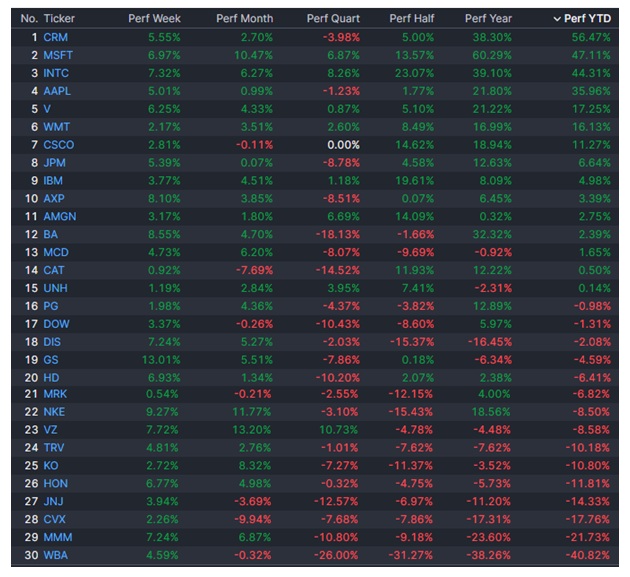This screenshot has height=577, width=630.
Task: Open the AXP ticker link
Action: [x=54, y=198]
